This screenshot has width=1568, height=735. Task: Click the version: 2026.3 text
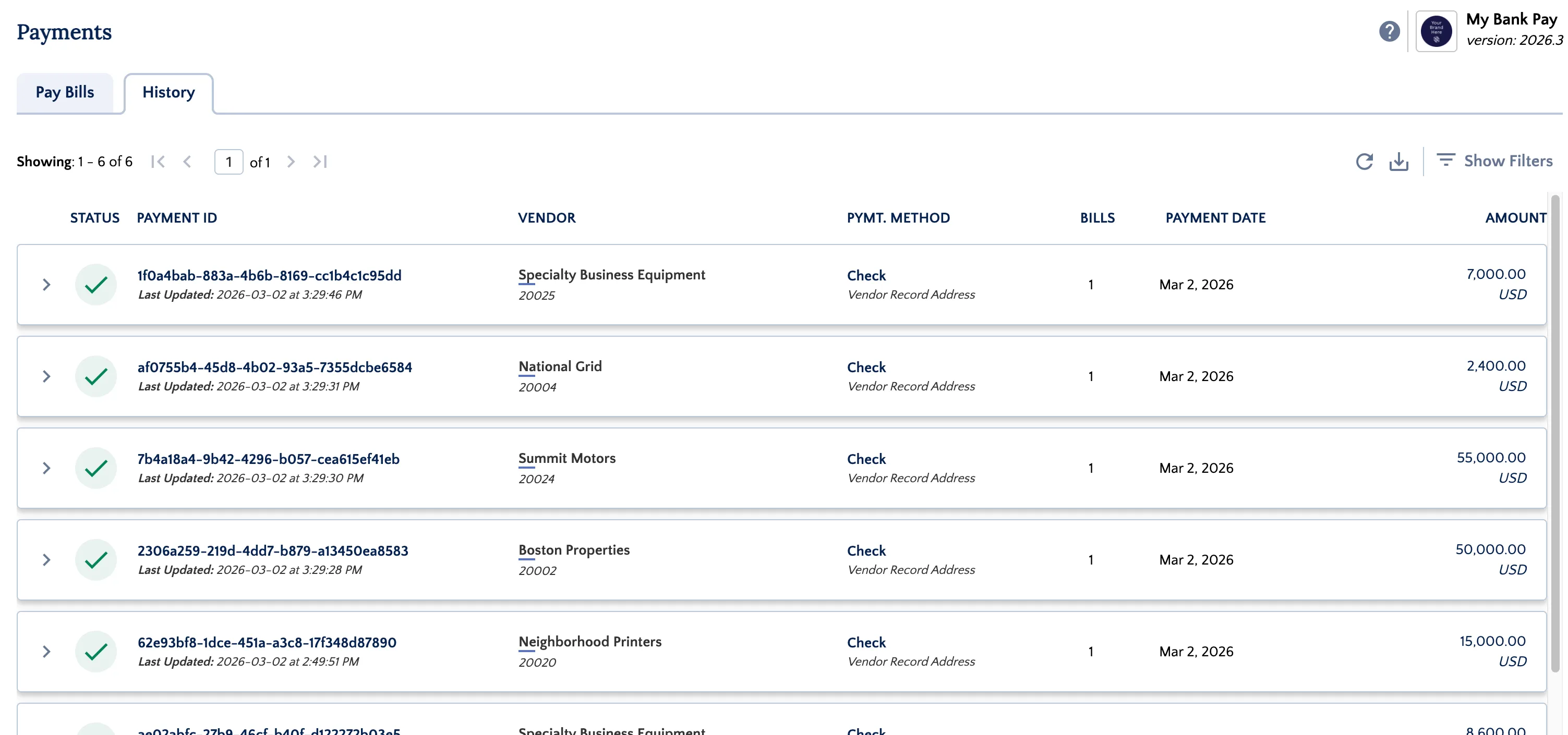pyautogui.click(x=1514, y=40)
